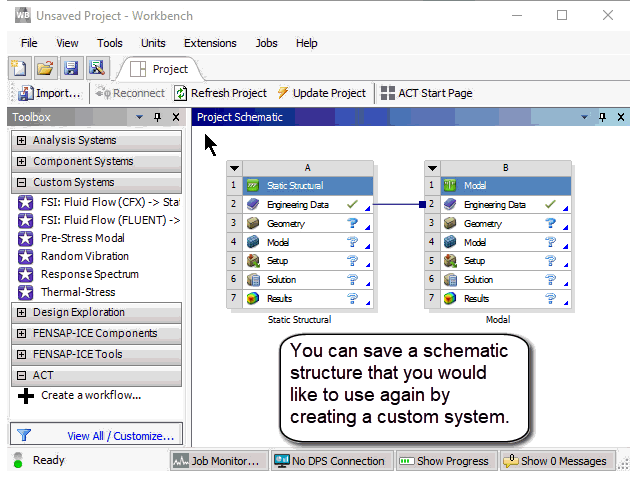Click Engineering Data icon in Modal system
This screenshot has width=640, height=480.
tap(450, 204)
